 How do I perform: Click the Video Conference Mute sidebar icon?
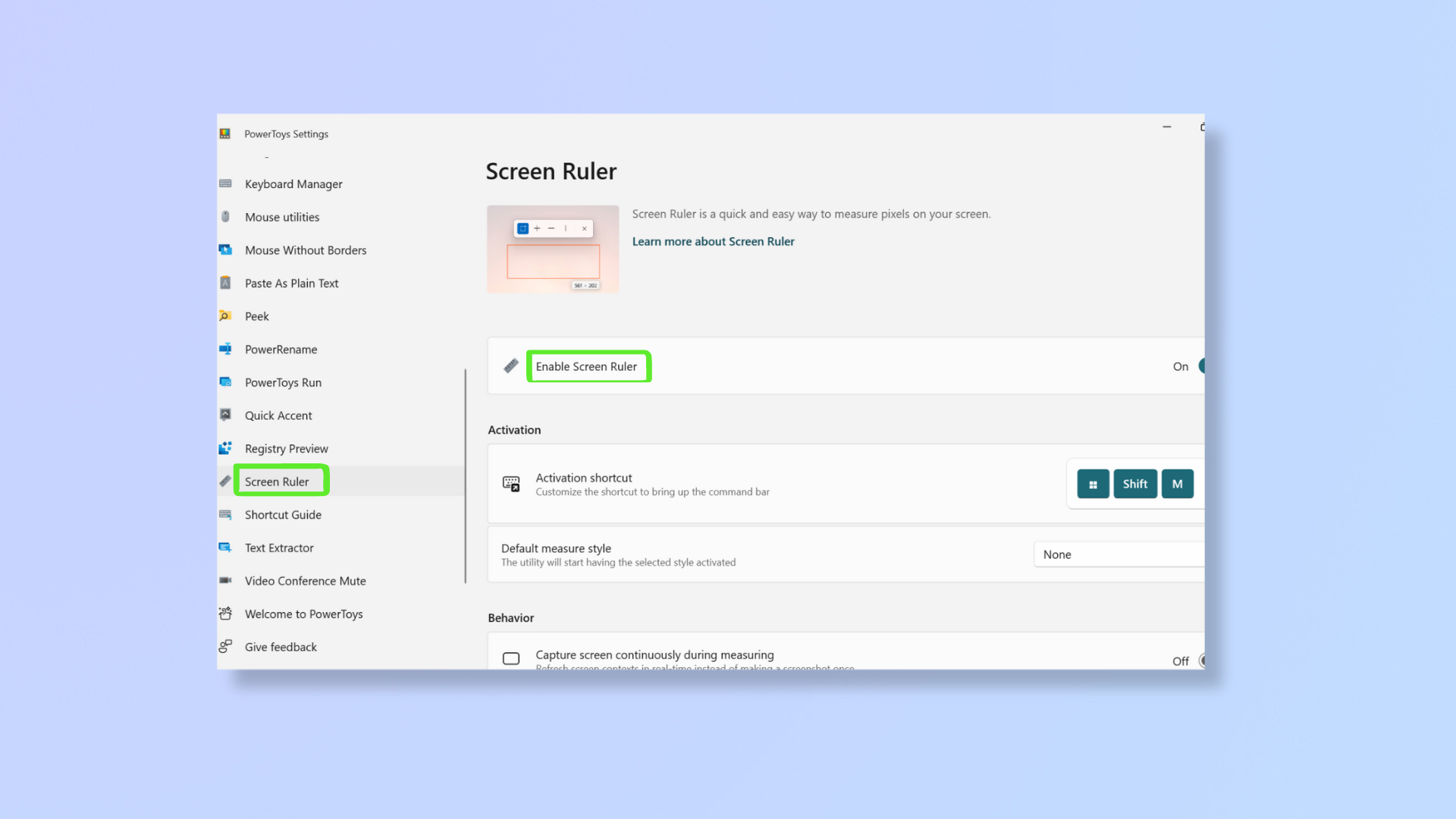pyautogui.click(x=225, y=580)
